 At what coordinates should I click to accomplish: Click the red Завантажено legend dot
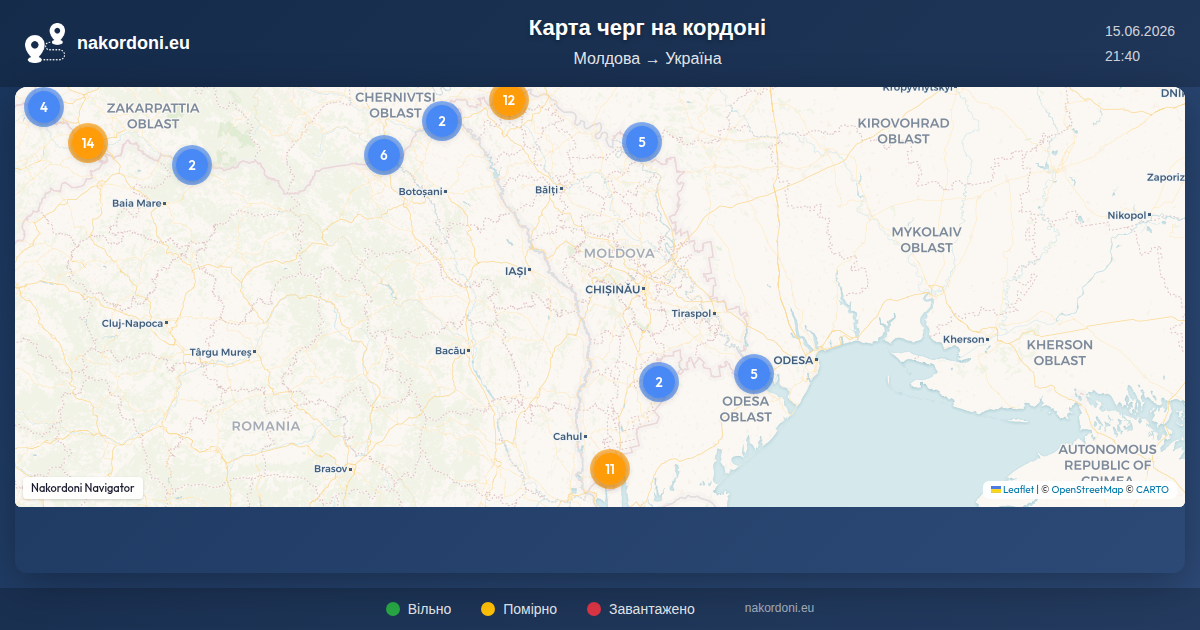click(x=594, y=609)
